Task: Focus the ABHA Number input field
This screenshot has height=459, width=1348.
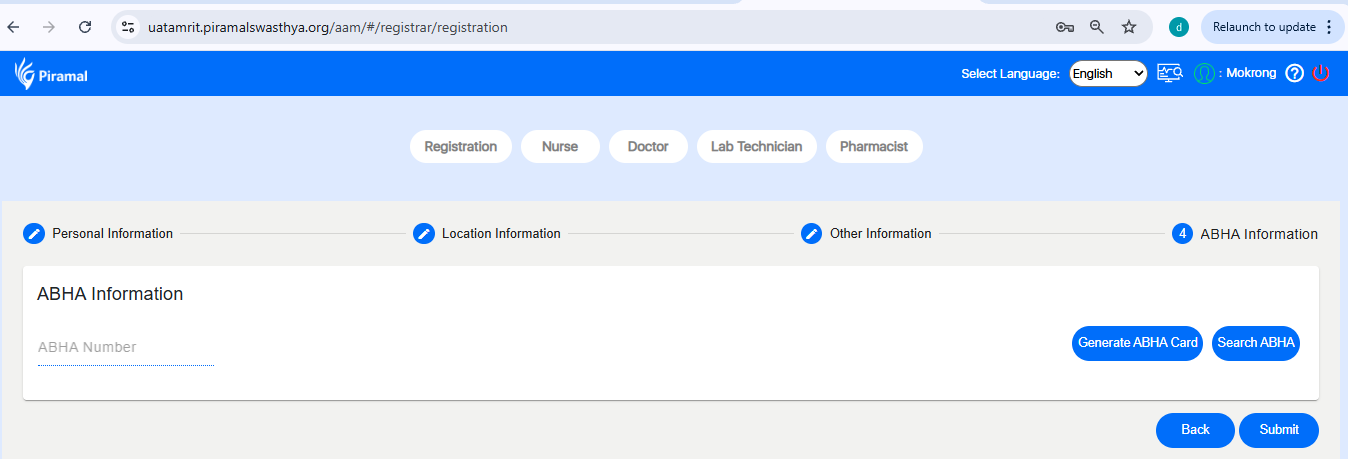Action: (x=126, y=348)
